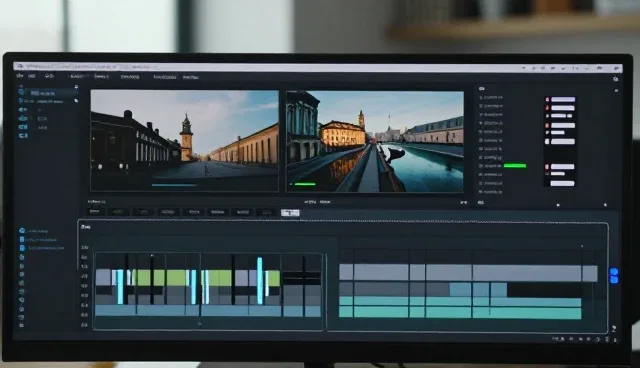Viewport: 640px width, 368px height.
Task: Click the small white icon beside the highlighted project item
Action: click(76, 87)
